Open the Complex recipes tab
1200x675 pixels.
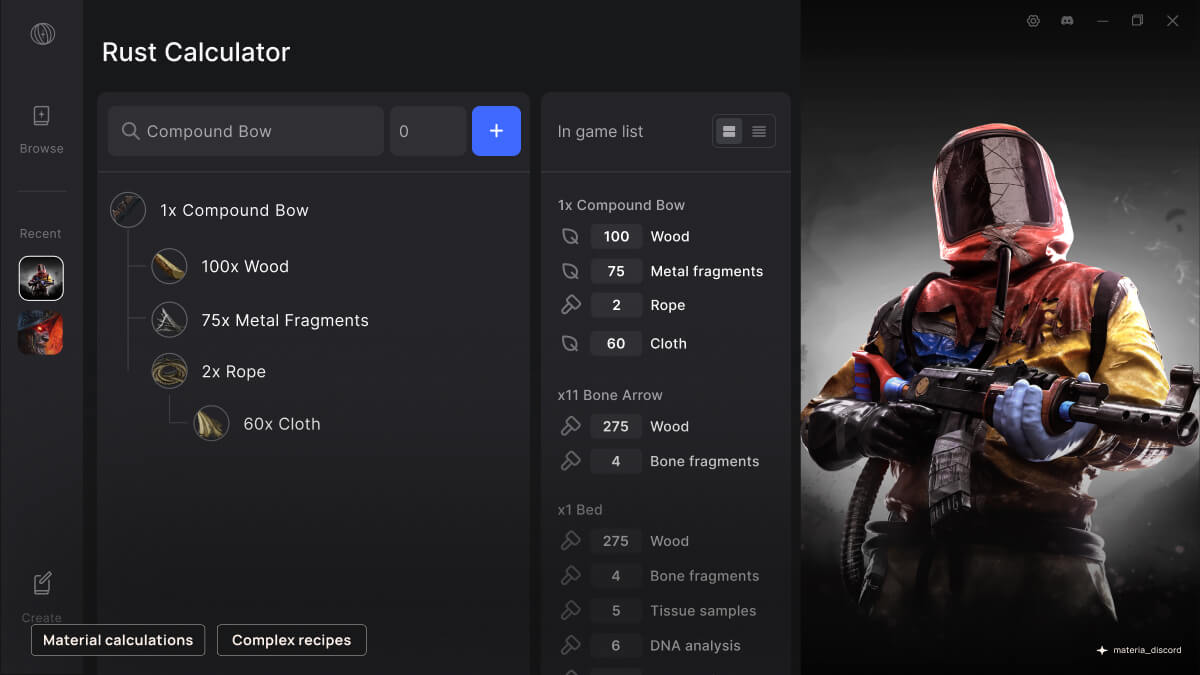[291, 640]
